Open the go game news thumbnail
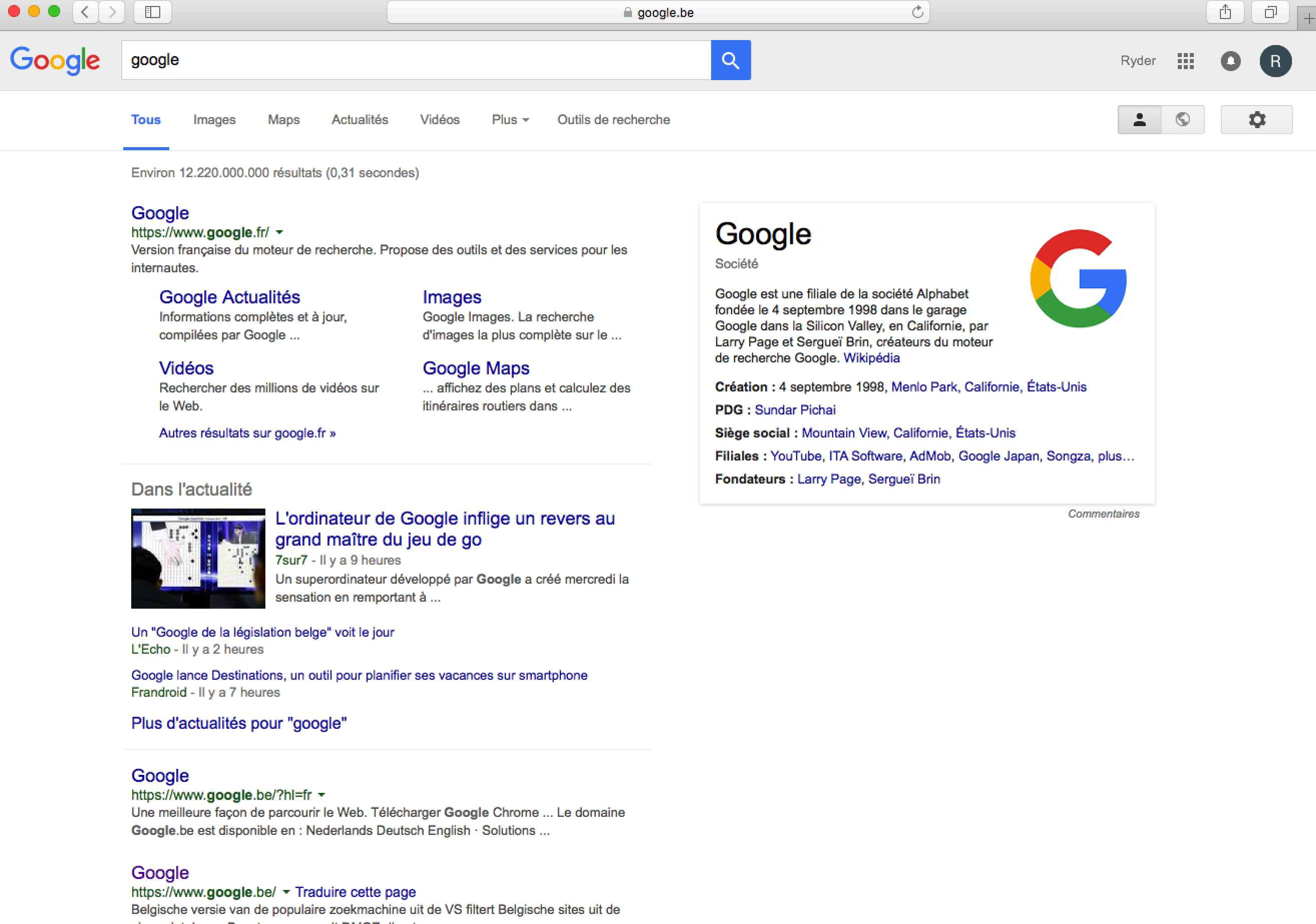The width and height of the screenshot is (1316, 924). click(x=198, y=559)
